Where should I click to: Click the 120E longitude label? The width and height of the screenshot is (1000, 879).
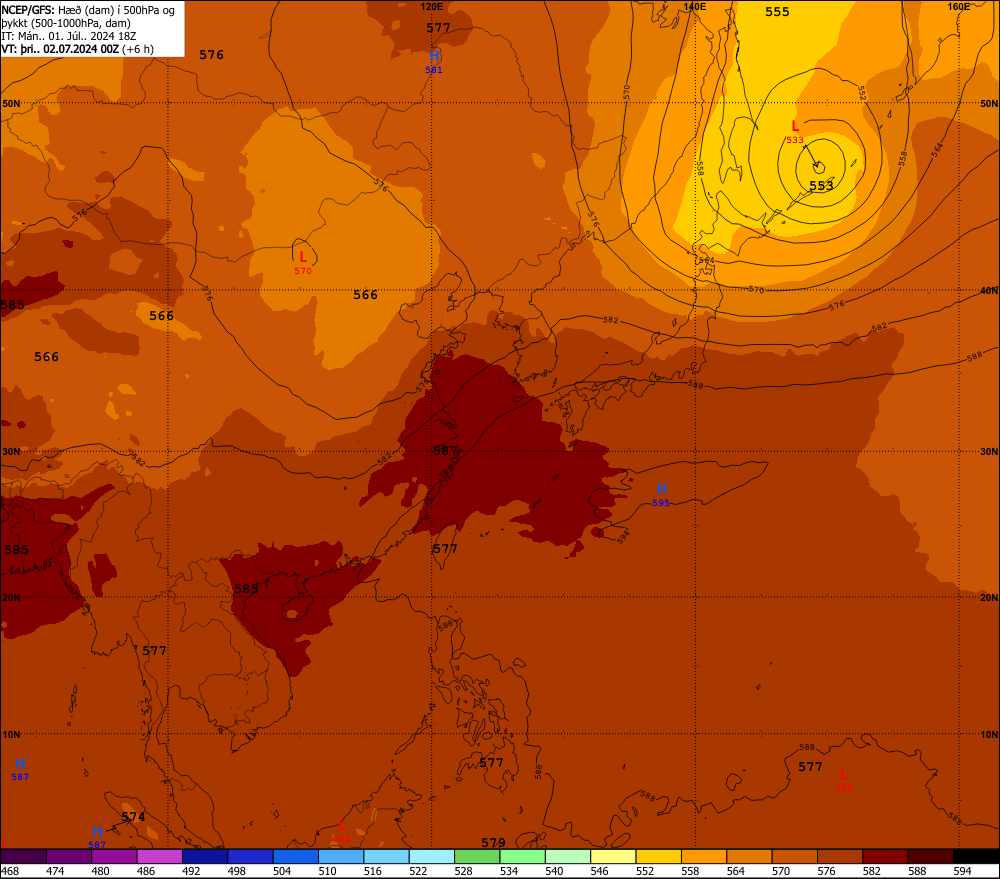[432, 6]
